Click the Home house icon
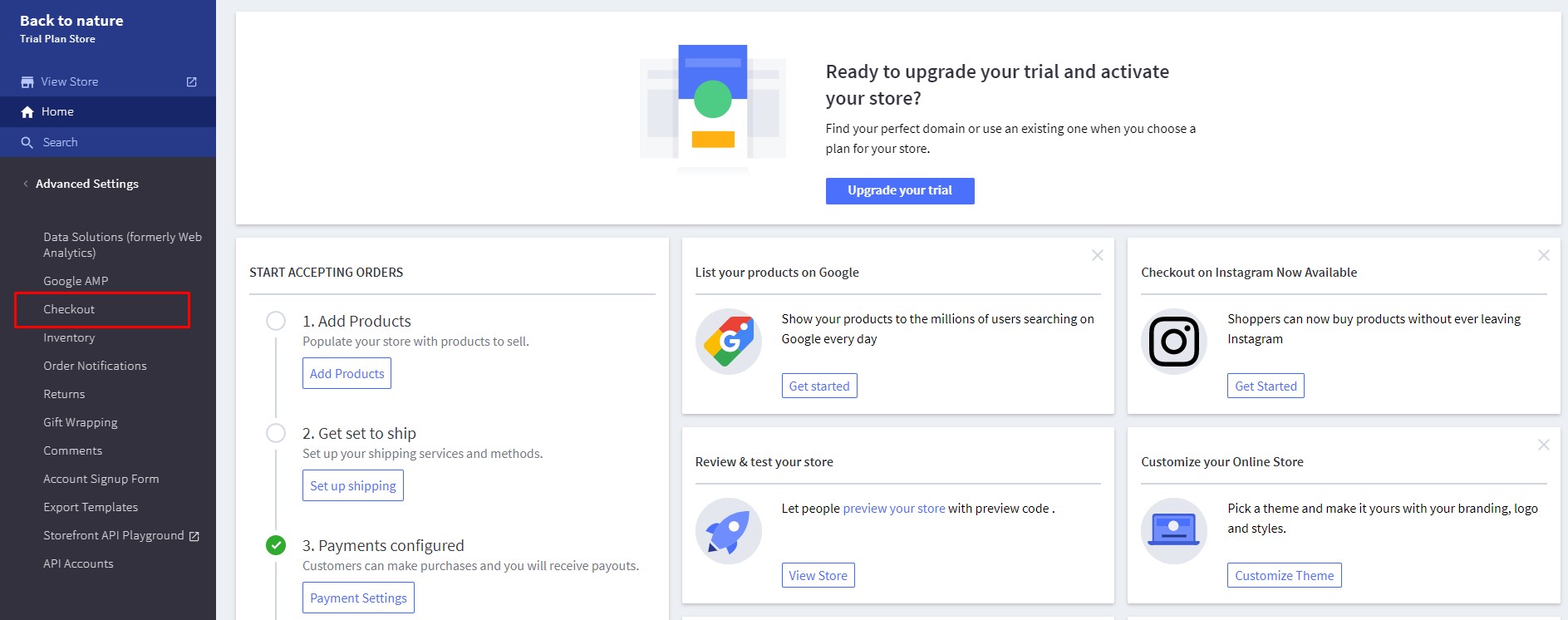This screenshot has width=1568, height=620. point(27,112)
